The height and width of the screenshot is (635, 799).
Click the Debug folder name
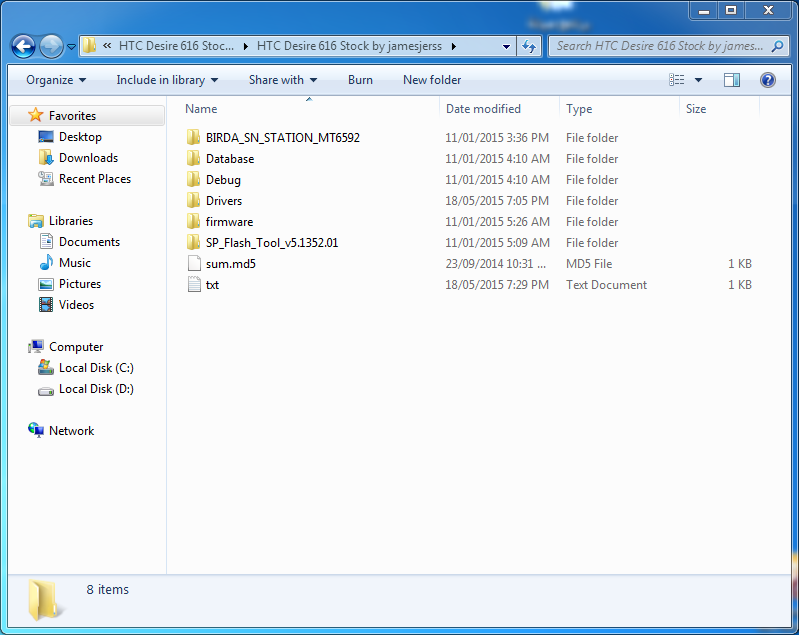click(223, 180)
